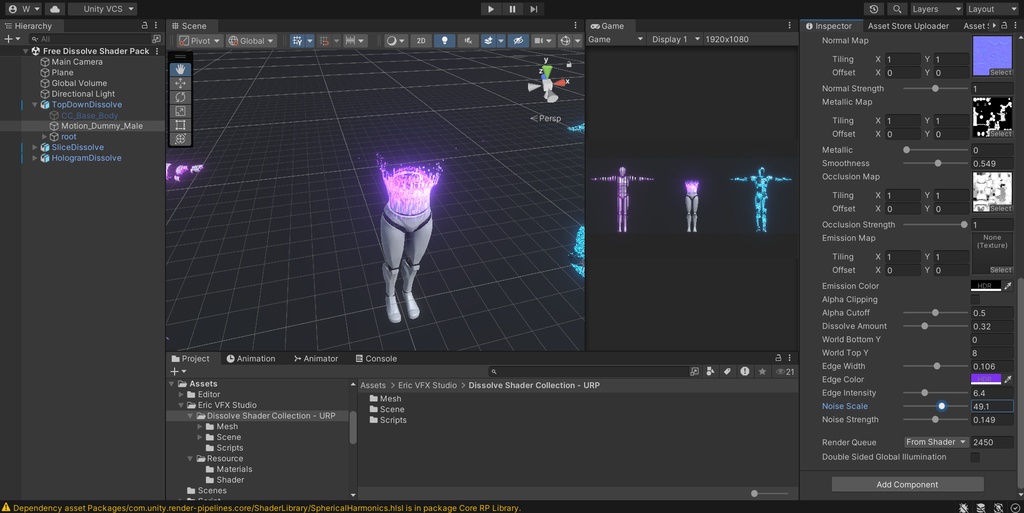Open the Layout dropdown
The height and width of the screenshot is (513, 1024).
coord(991,9)
